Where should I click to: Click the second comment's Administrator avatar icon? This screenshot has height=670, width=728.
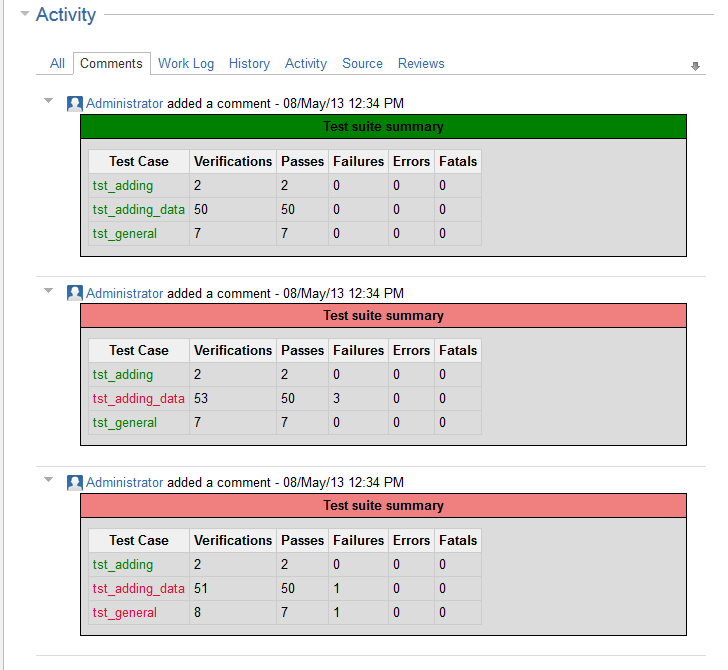75,293
